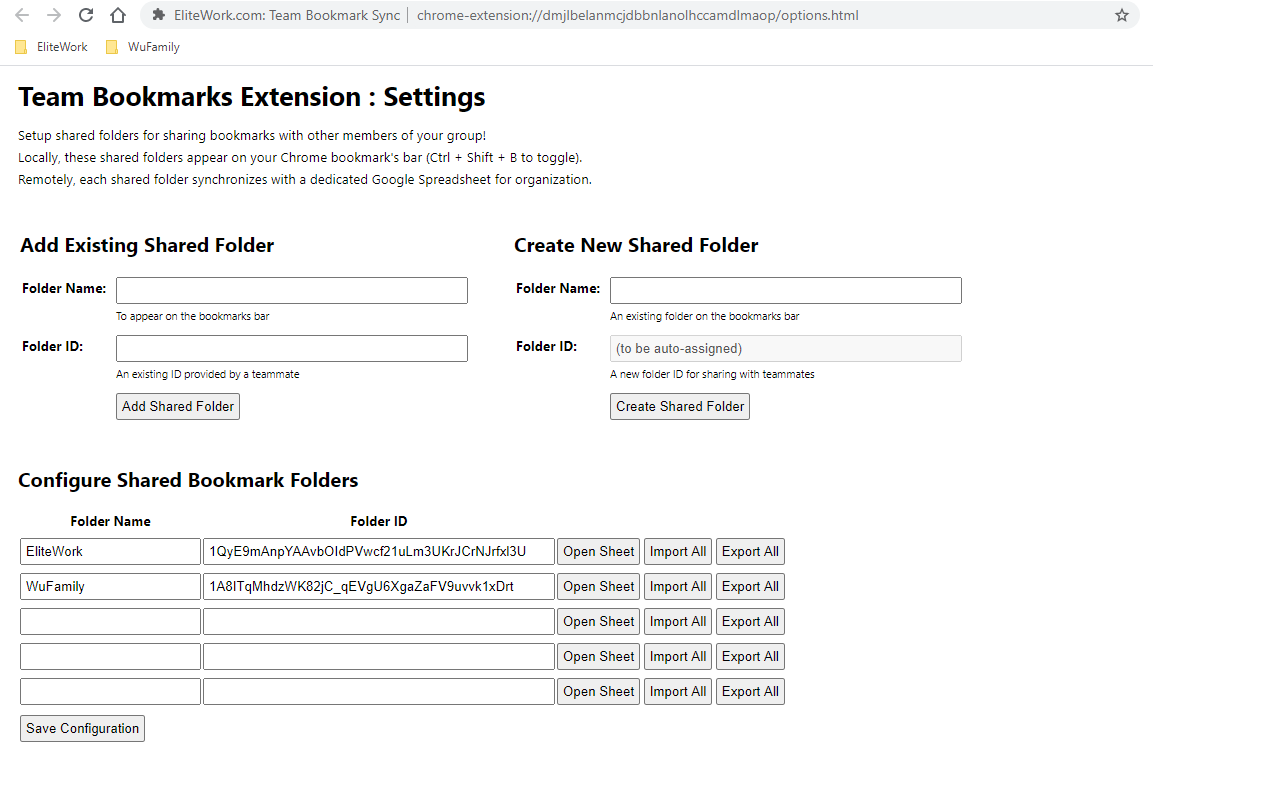Screen dimensions: 1280x800
Task: Click the browser forward arrow
Action: click(54, 15)
